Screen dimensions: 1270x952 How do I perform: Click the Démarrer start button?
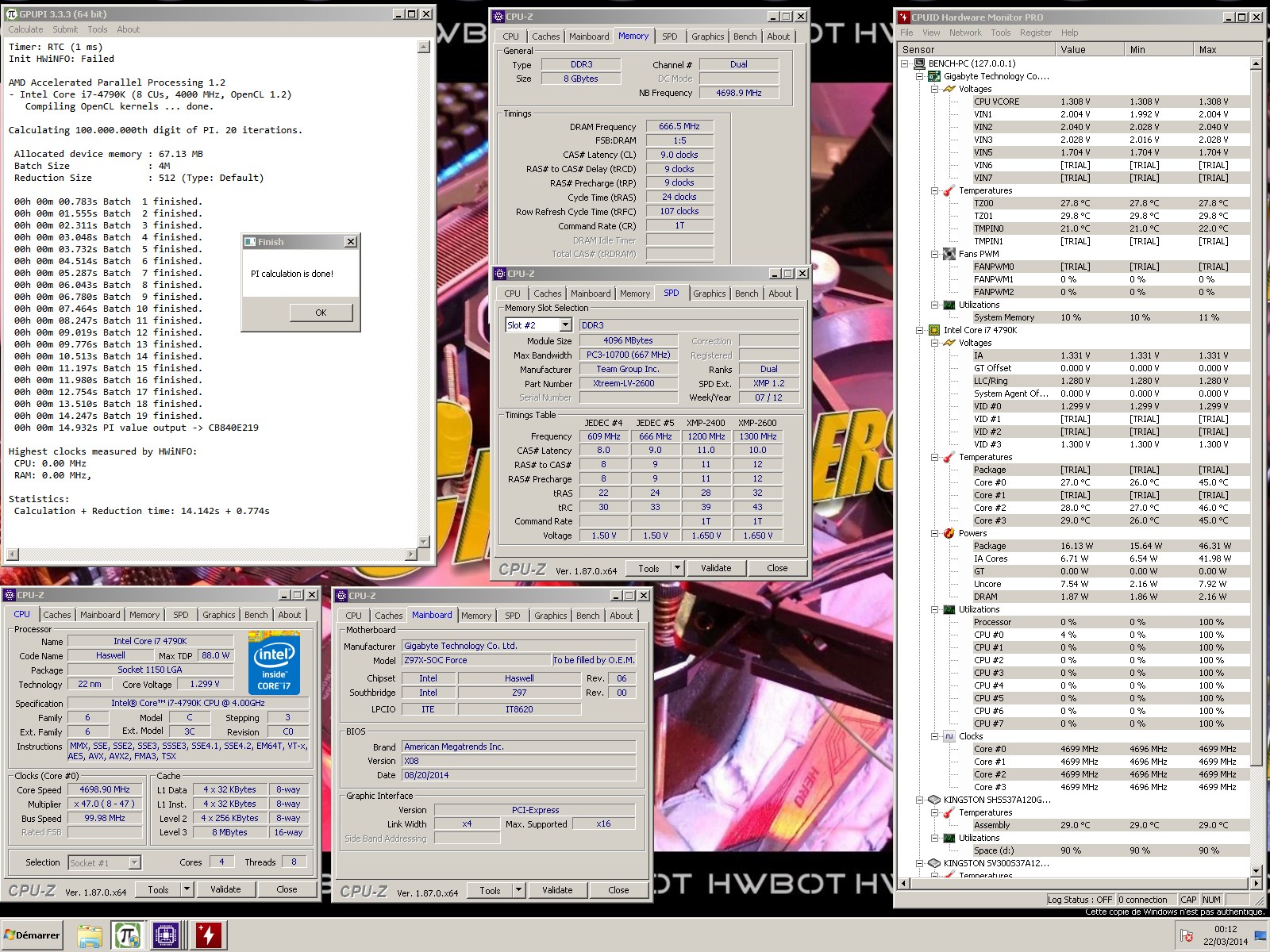(x=32, y=935)
